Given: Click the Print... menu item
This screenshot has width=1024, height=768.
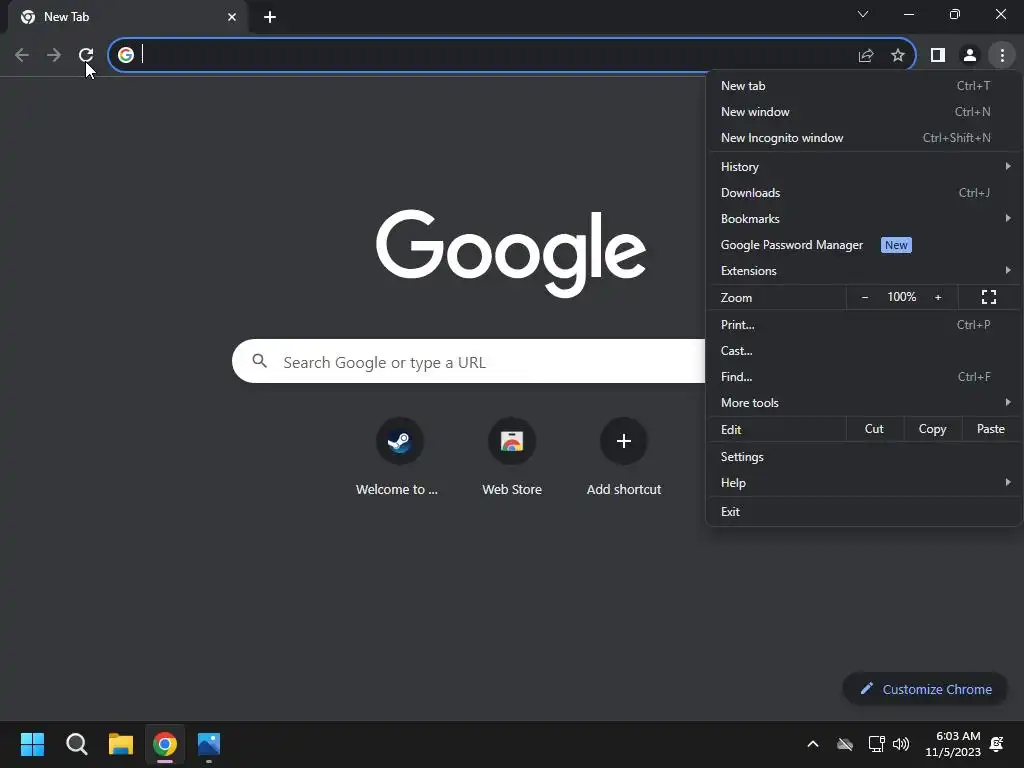Looking at the screenshot, I should click(x=864, y=325).
